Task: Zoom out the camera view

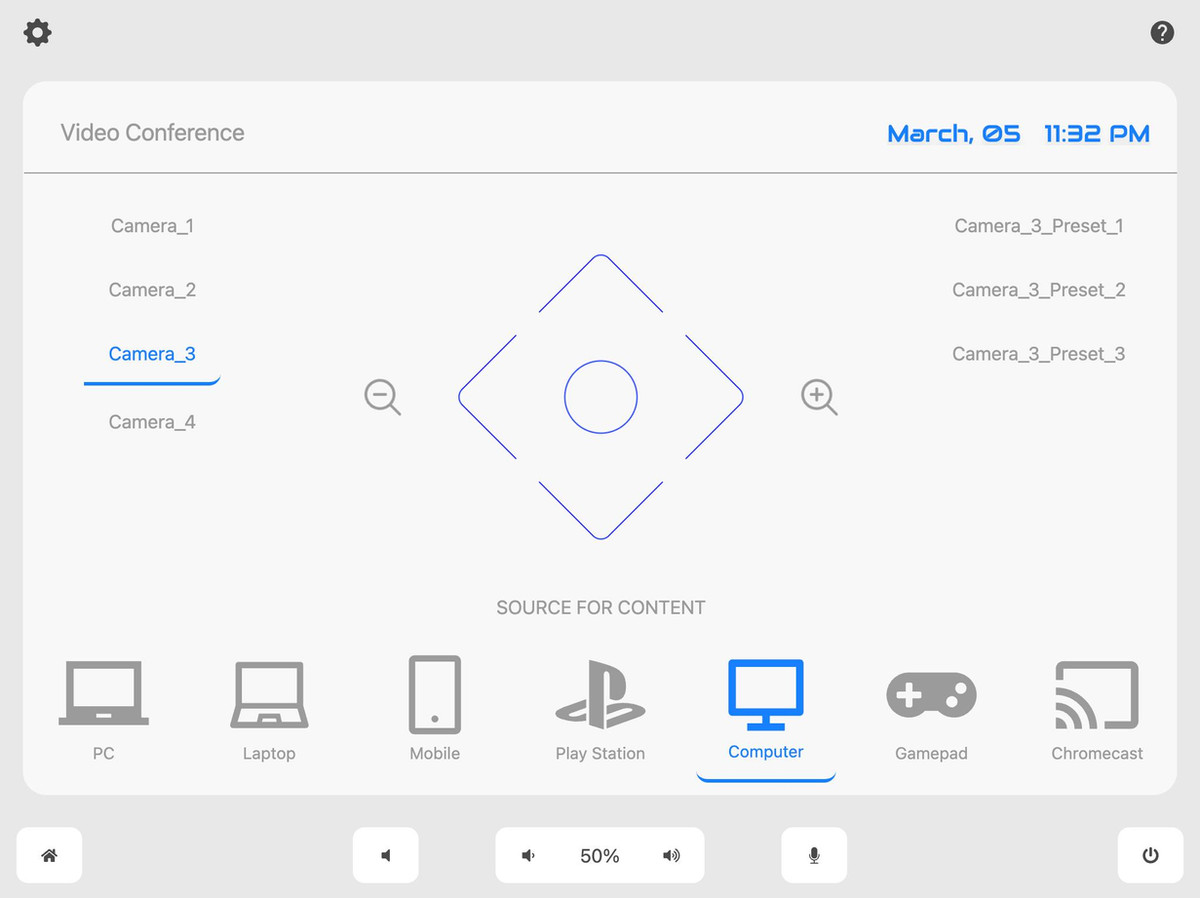Action: coord(382,397)
